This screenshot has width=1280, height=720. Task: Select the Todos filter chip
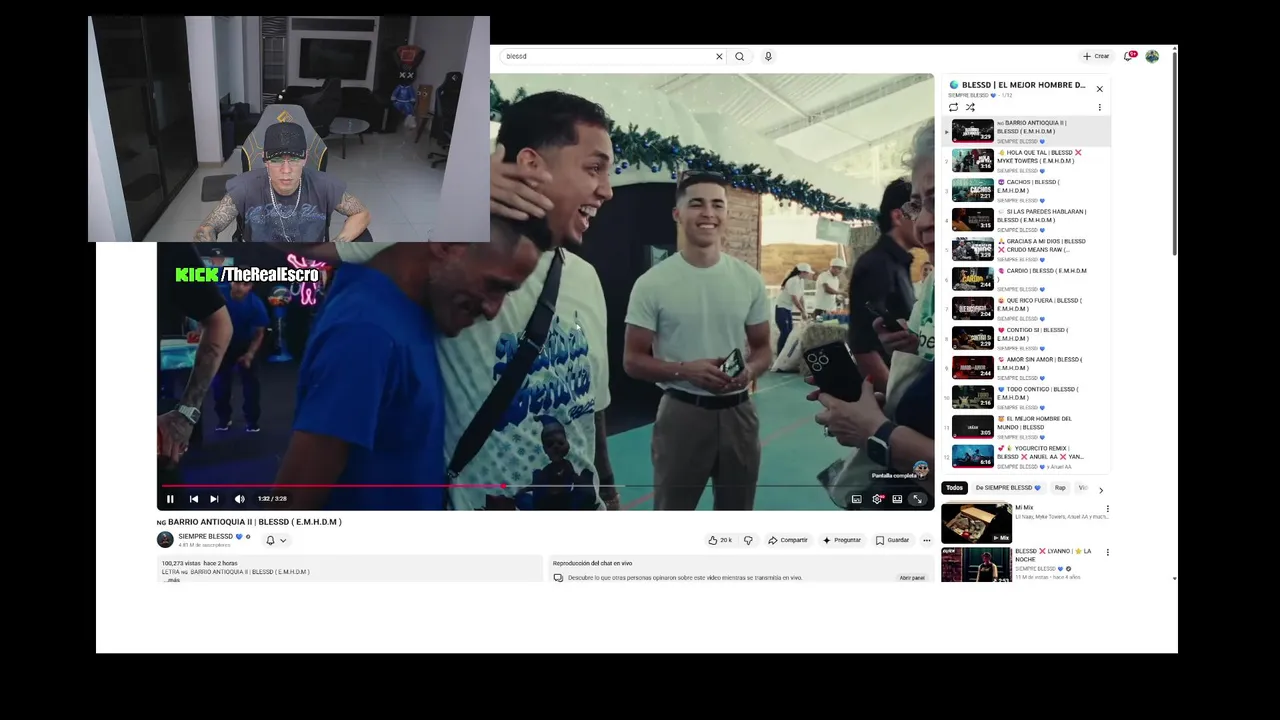point(955,488)
